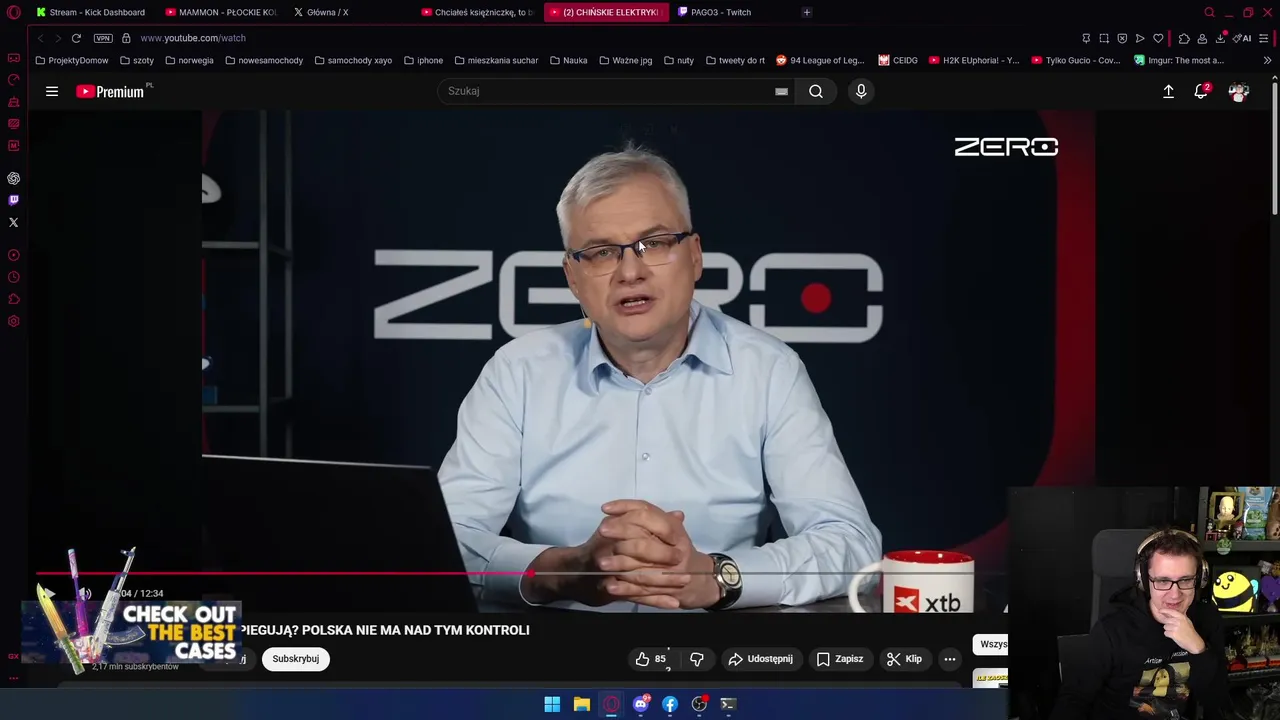Open Opera ad blocker shield icon

(1122, 38)
